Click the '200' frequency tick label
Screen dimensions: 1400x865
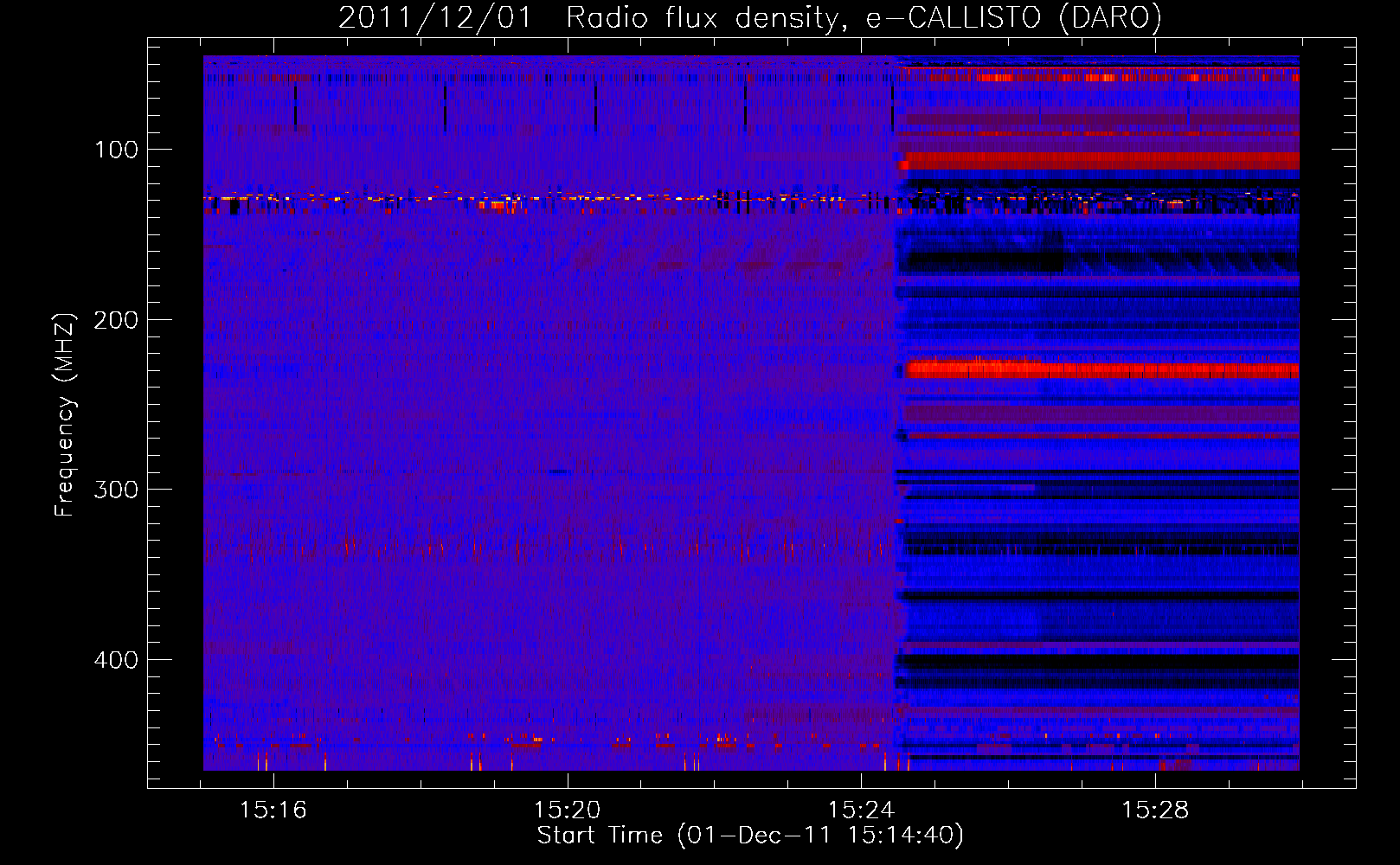(117, 320)
